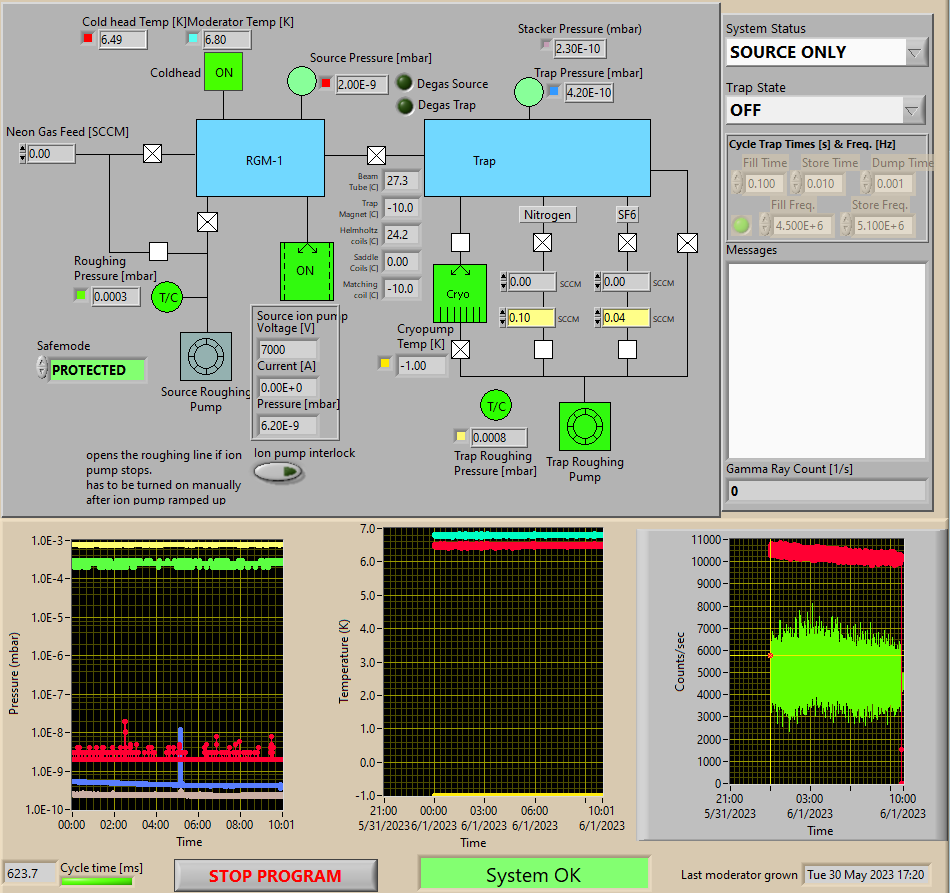950x893 pixels.
Task: Enable the Degas Source indicator
Action: point(405,84)
